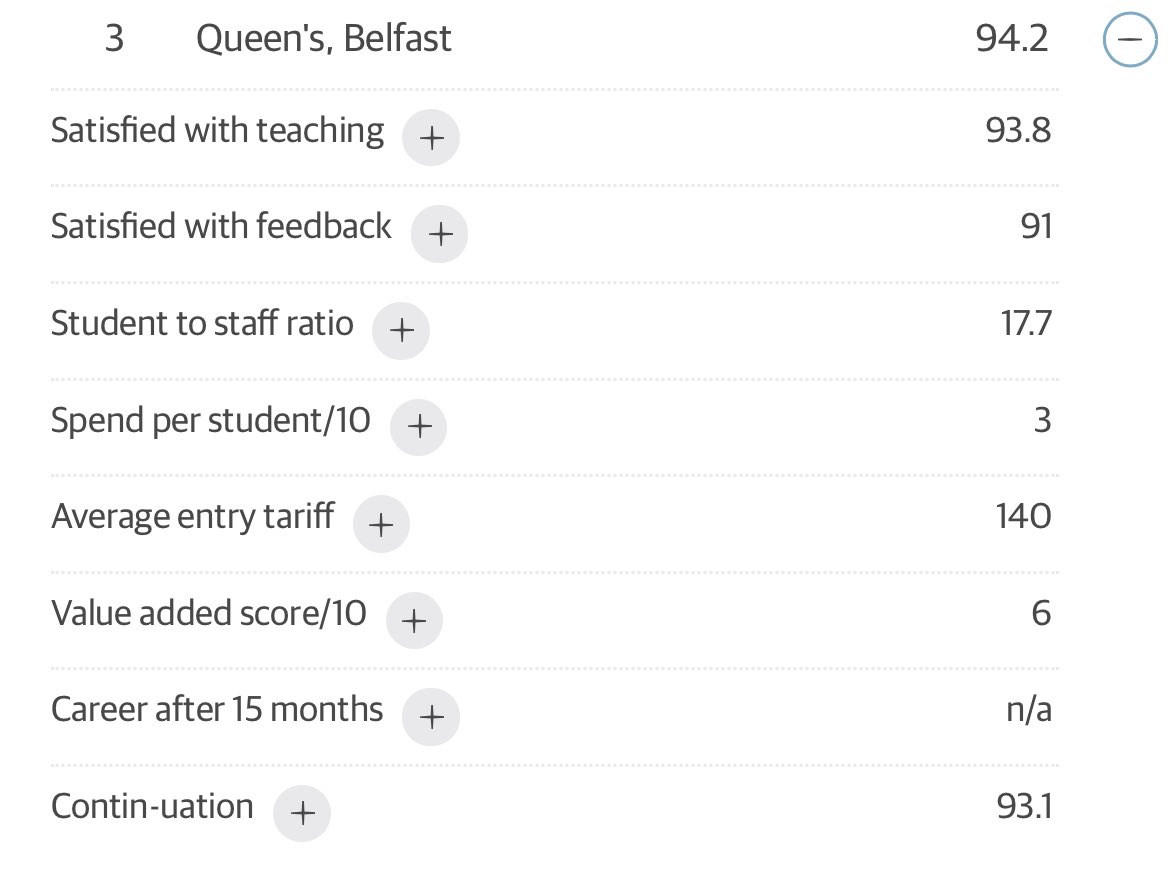
Task: Select the Value added score/10 label
Action: [209, 613]
